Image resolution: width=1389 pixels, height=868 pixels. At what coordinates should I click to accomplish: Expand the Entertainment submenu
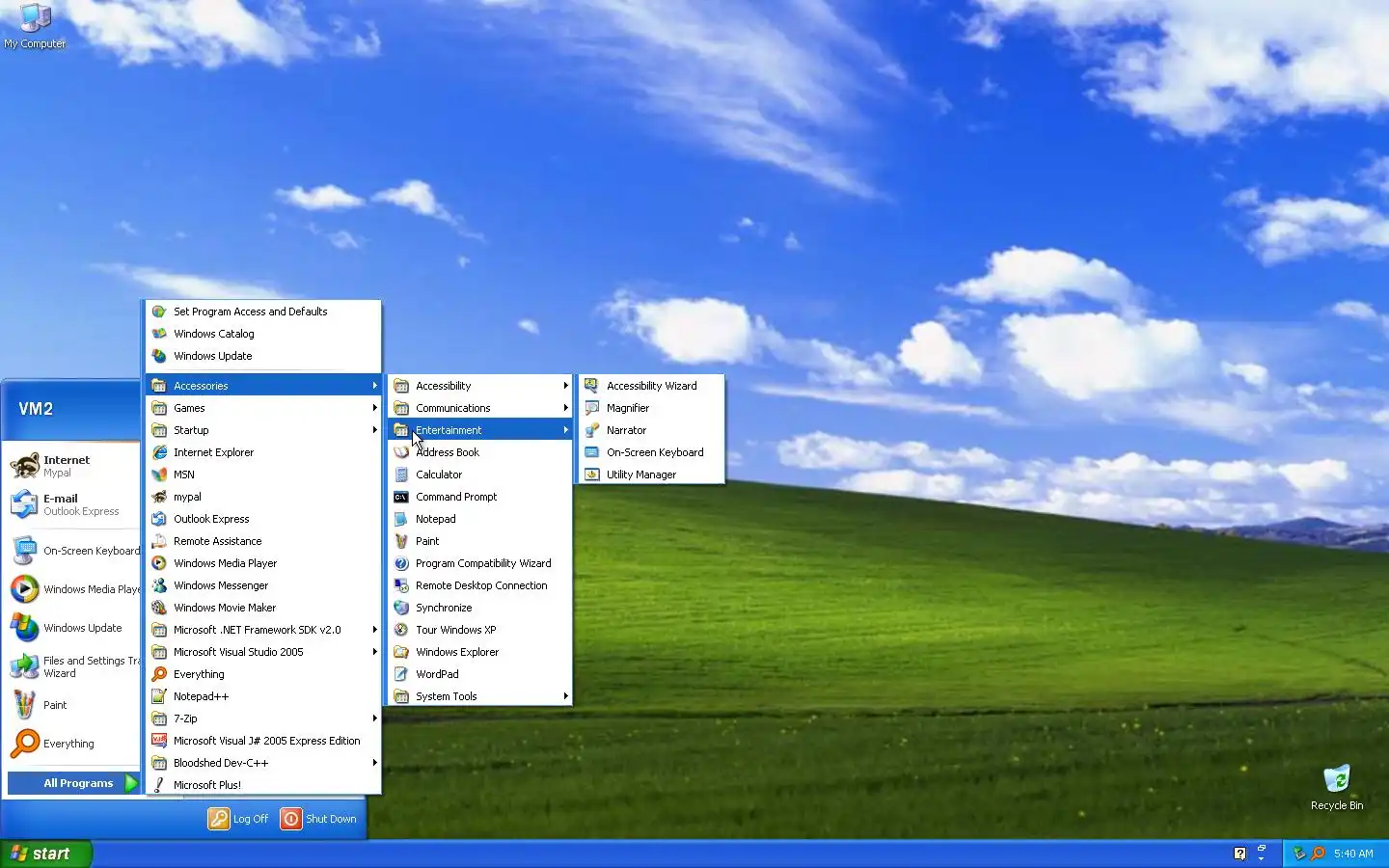pyautogui.click(x=480, y=430)
